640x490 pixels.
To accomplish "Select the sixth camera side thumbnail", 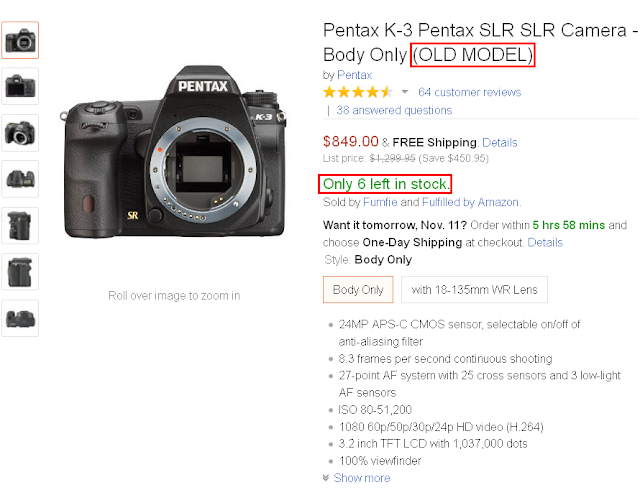I will (20, 272).
